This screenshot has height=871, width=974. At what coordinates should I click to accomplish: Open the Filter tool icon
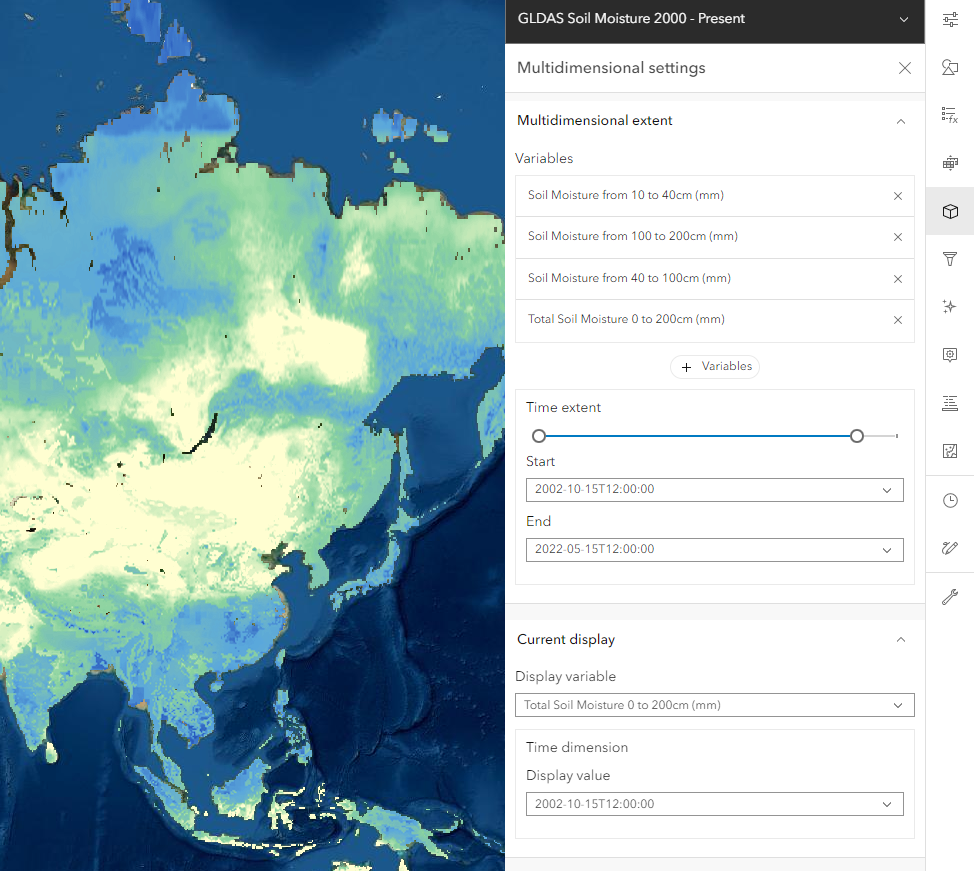[x=950, y=259]
